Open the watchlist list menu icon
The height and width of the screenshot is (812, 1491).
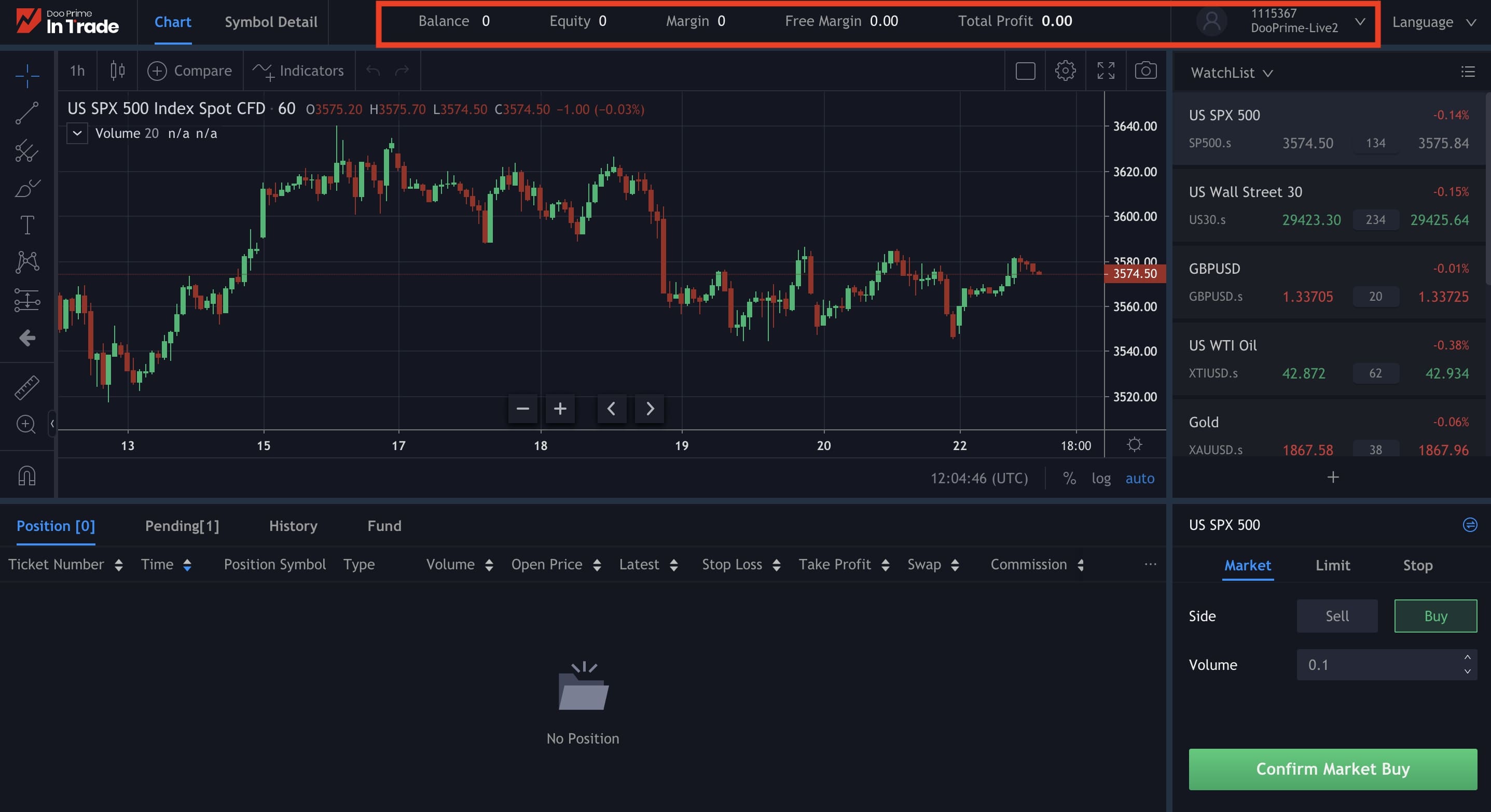[1468, 72]
